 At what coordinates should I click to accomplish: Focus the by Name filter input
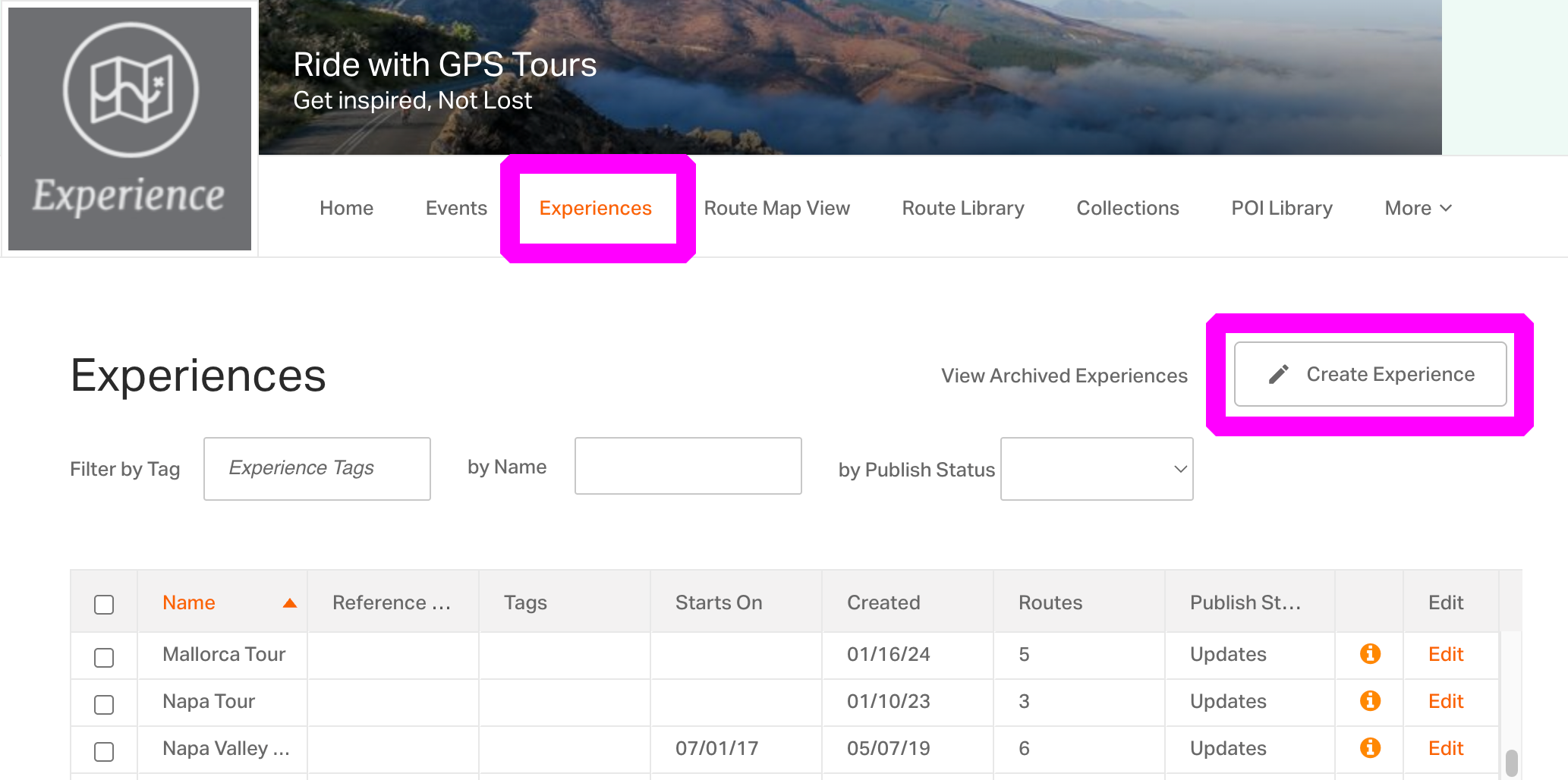point(688,466)
